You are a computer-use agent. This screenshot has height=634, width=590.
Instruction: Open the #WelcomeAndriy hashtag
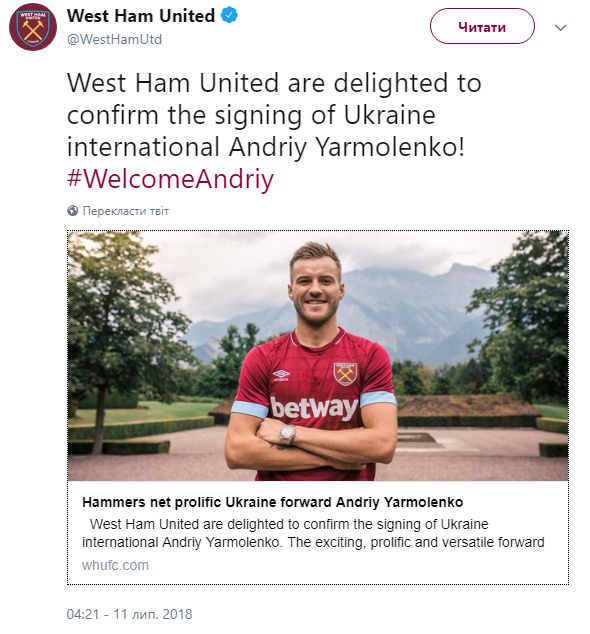pyautogui.click(x=170, y=179)
